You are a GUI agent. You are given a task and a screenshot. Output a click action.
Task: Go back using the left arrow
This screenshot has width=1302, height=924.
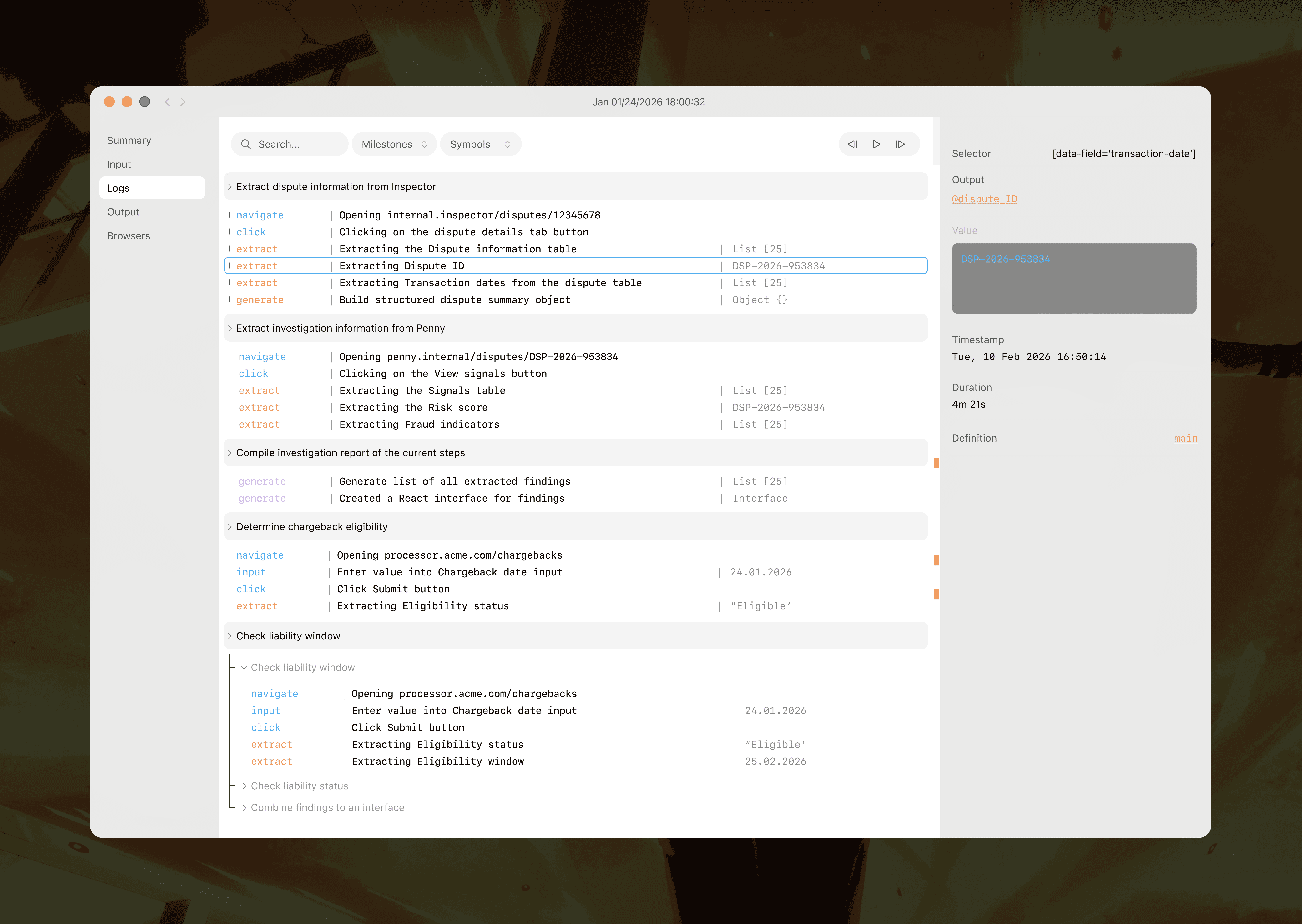pyautogui.click(x=167, y=102)
